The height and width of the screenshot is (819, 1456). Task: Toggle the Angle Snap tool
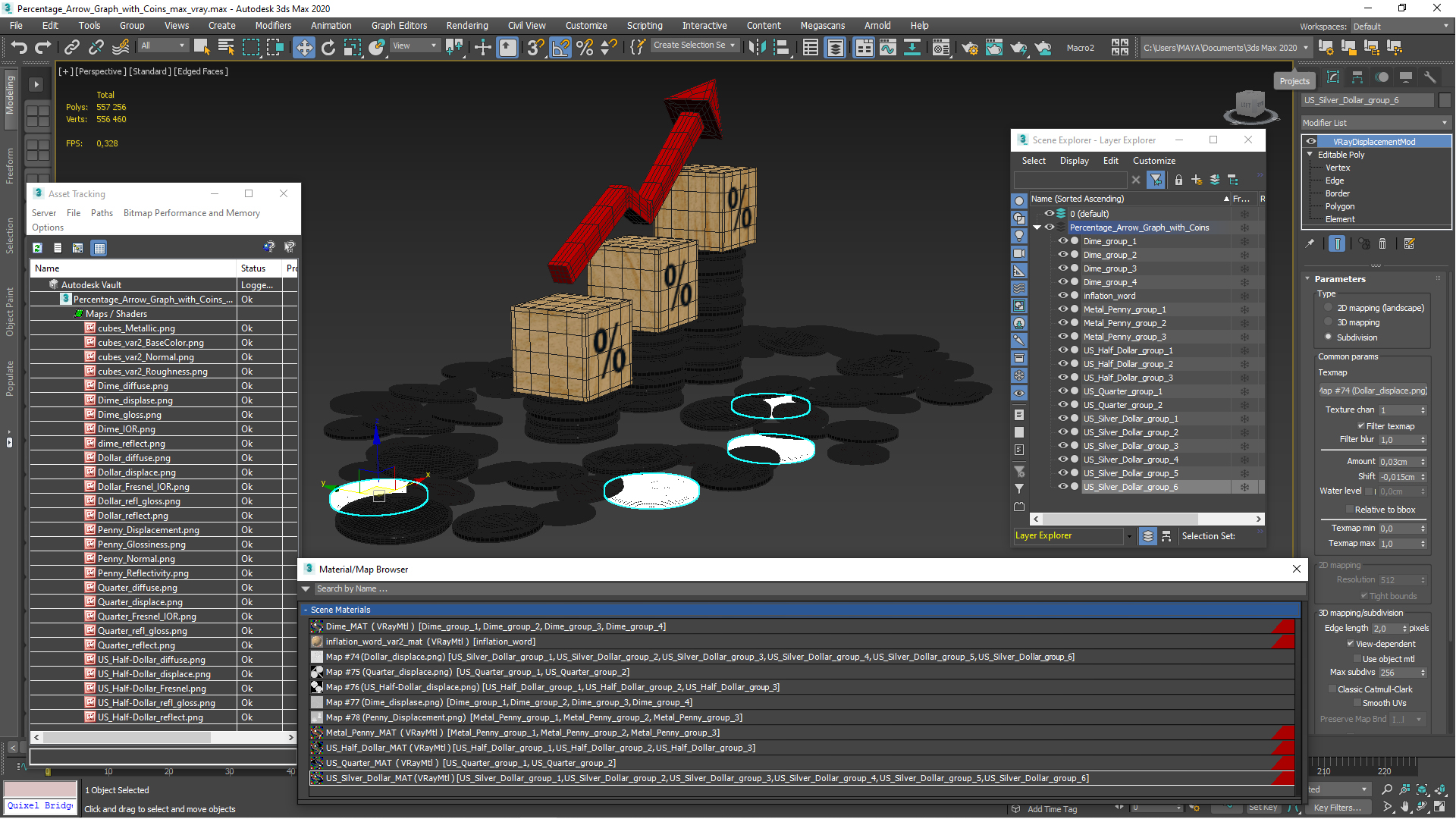[560, 48]
